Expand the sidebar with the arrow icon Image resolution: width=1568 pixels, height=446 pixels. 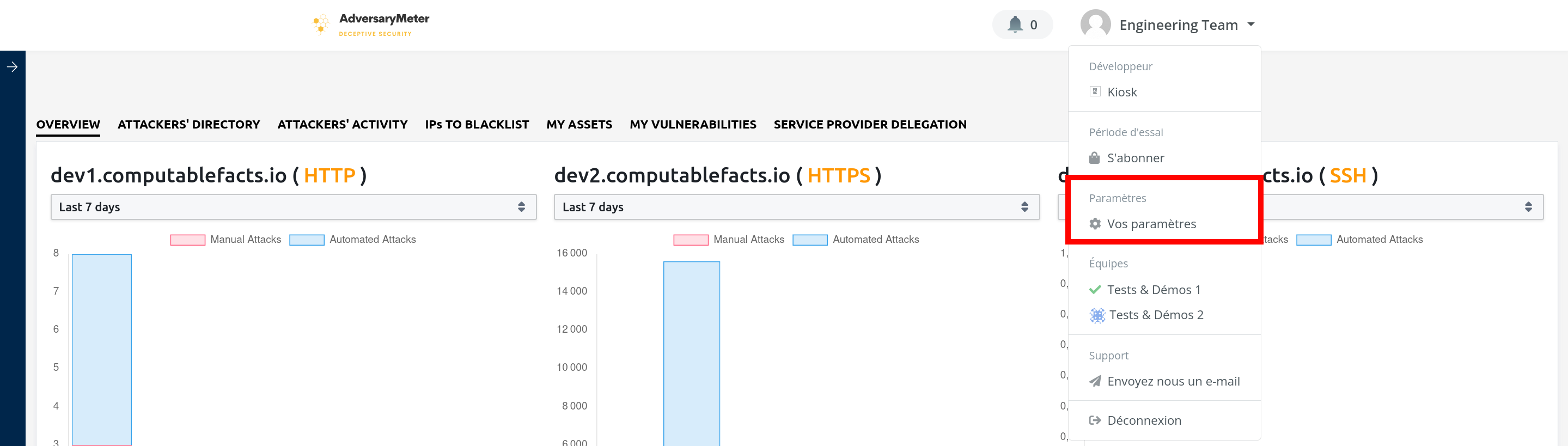click(x=12, y=67)
